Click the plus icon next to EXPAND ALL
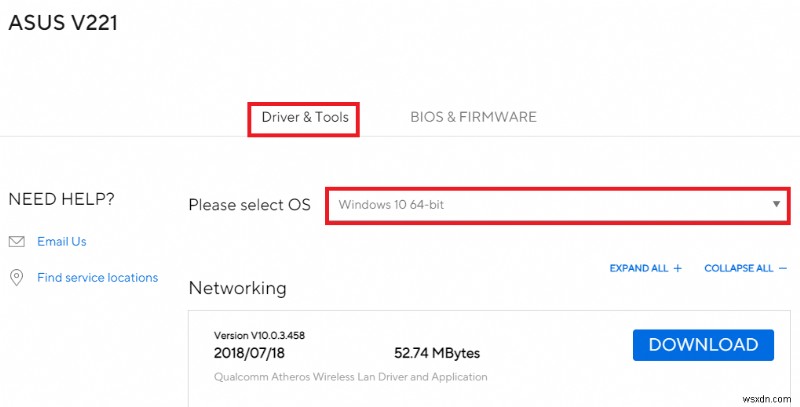The width and height of the screenshot is (800, 407). (677, 268)
